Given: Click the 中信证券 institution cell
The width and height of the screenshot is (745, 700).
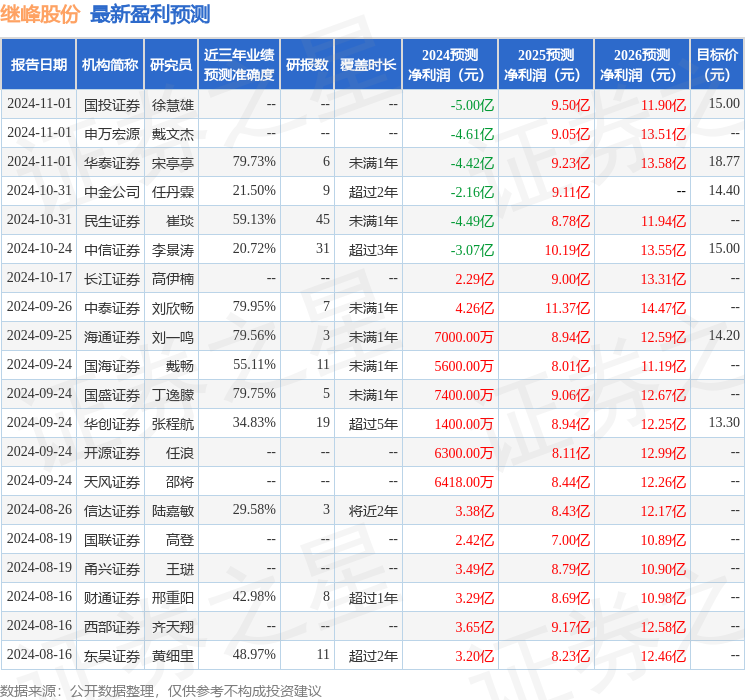Looking at the screenshot, I should click(112, 250).
